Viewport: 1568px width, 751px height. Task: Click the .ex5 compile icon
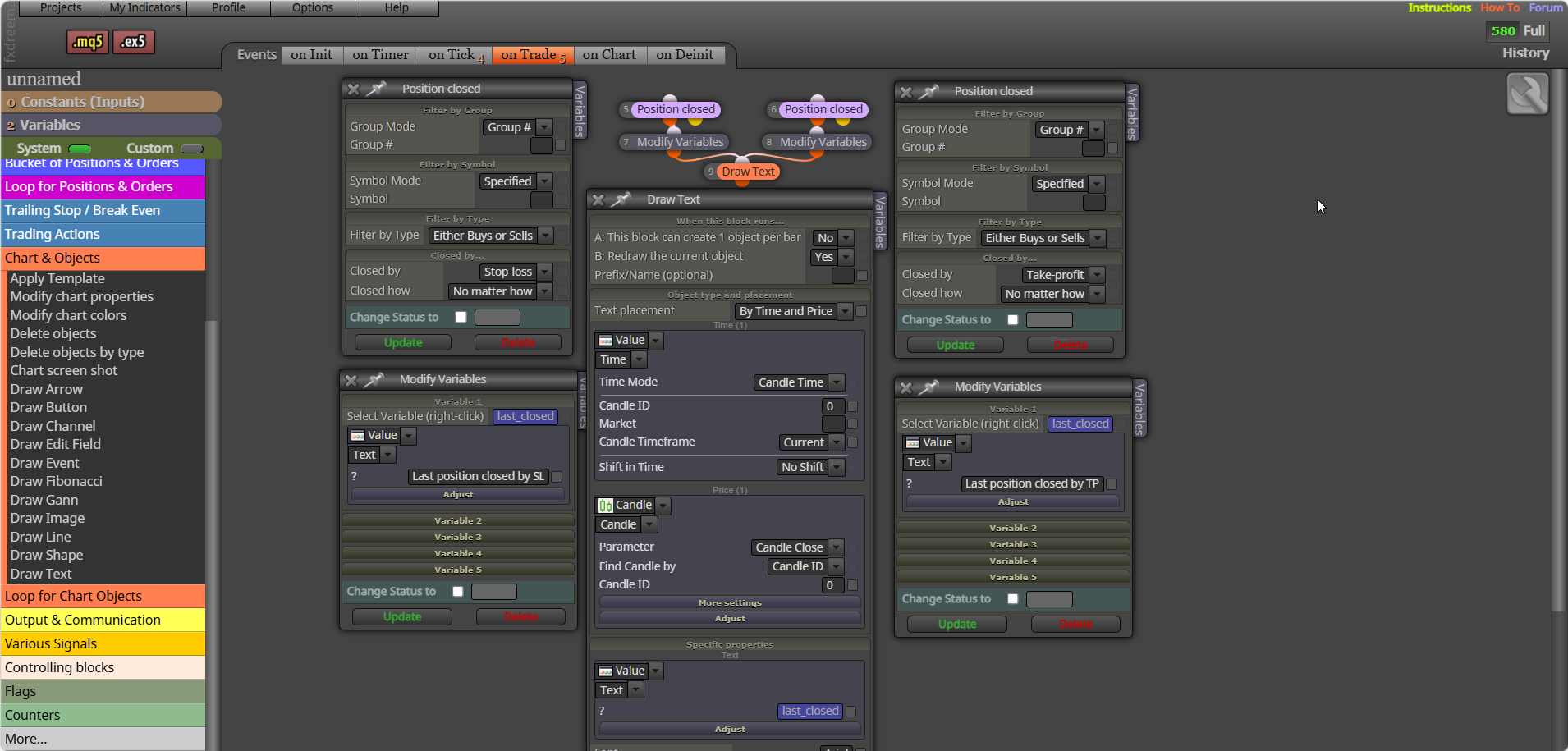pos(134,42)
